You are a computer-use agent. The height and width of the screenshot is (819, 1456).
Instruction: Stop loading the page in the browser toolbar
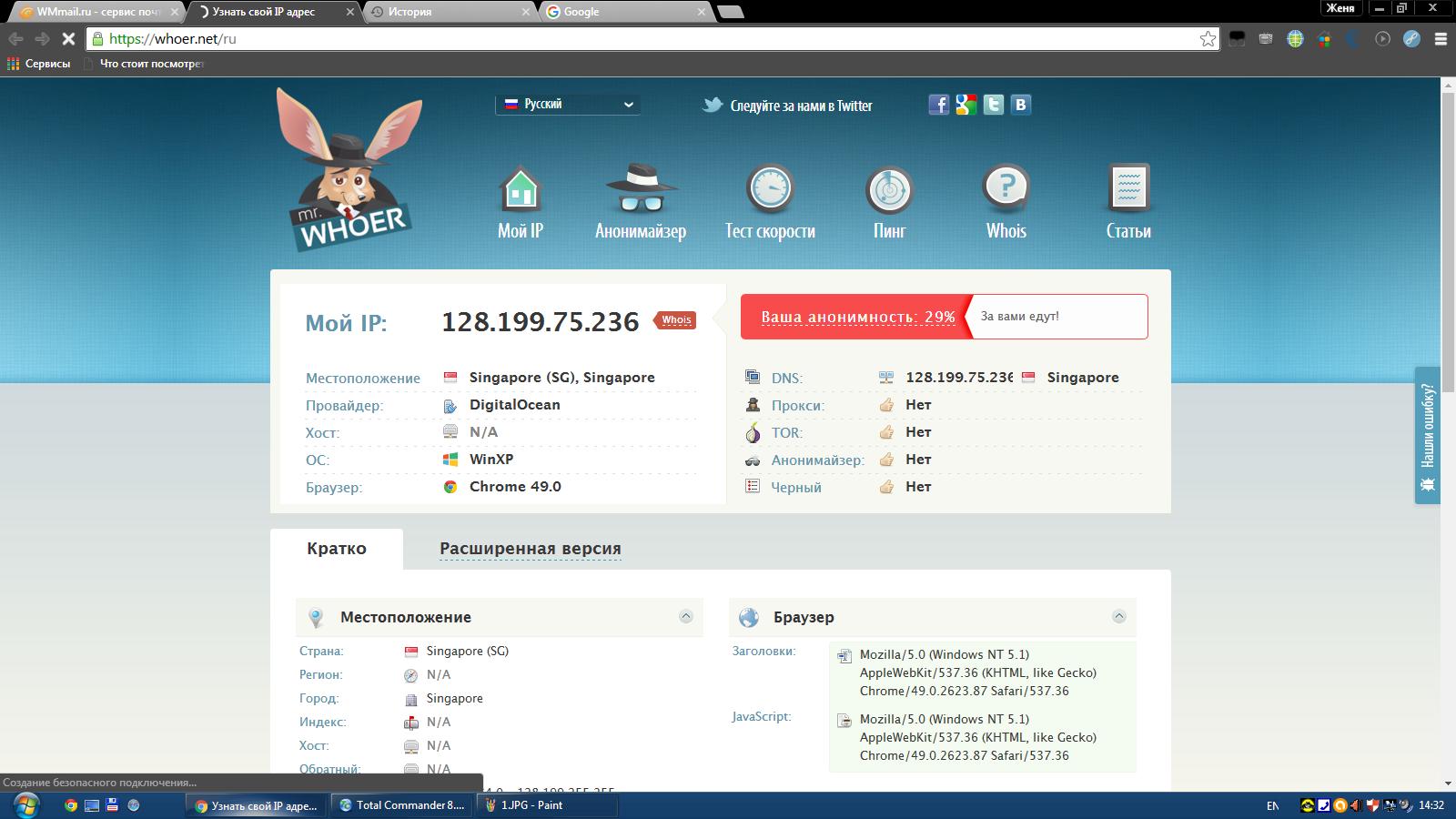coord(67,39)
